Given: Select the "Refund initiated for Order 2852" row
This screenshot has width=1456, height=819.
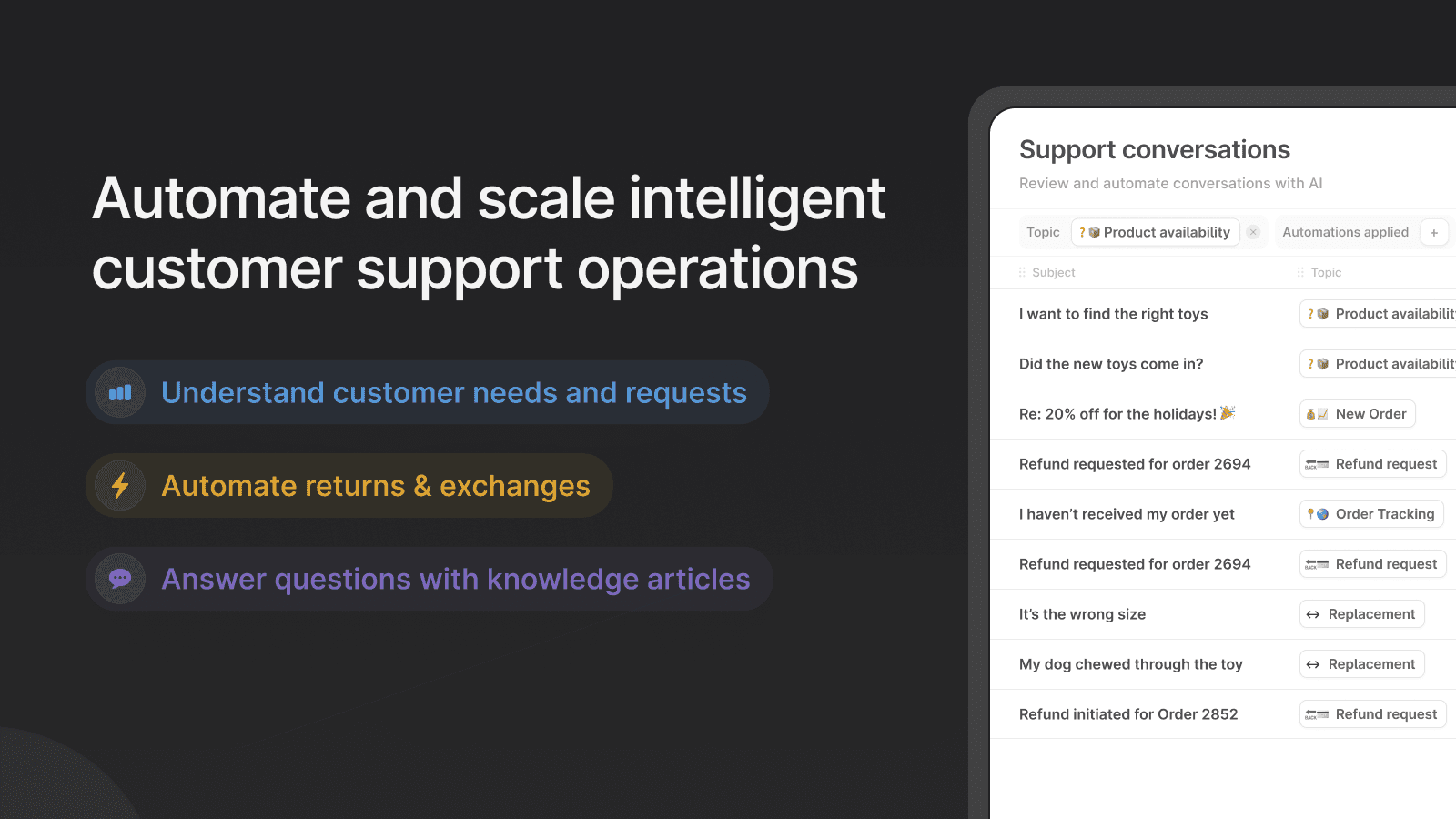Looking at the screenshot, I should pos(1128,713).
